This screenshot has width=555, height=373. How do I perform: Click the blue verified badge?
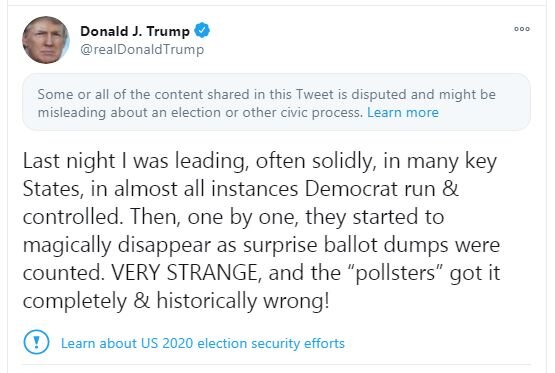202,30
